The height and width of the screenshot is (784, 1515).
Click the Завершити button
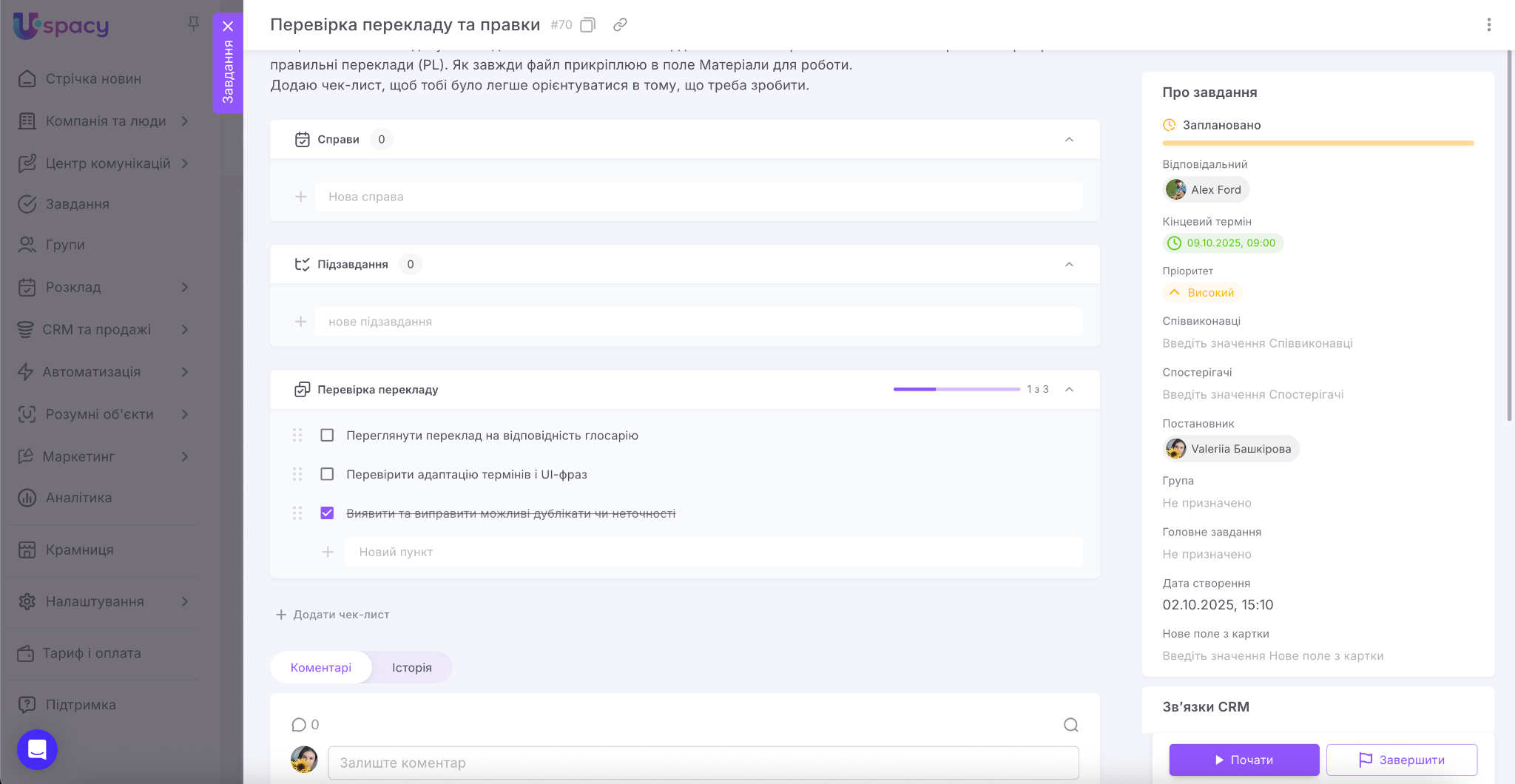click(x=1401, y=760)
